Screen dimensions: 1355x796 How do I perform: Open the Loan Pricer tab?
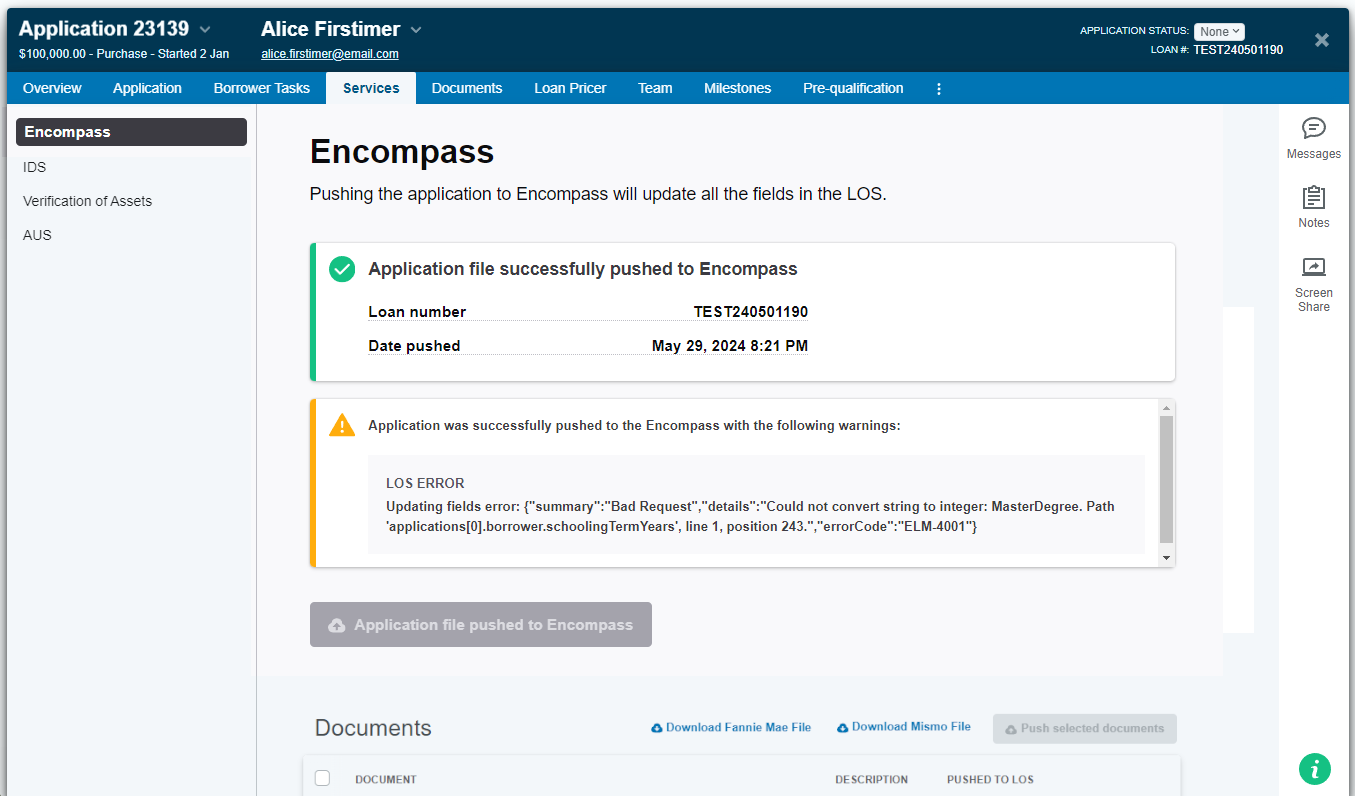570,88
